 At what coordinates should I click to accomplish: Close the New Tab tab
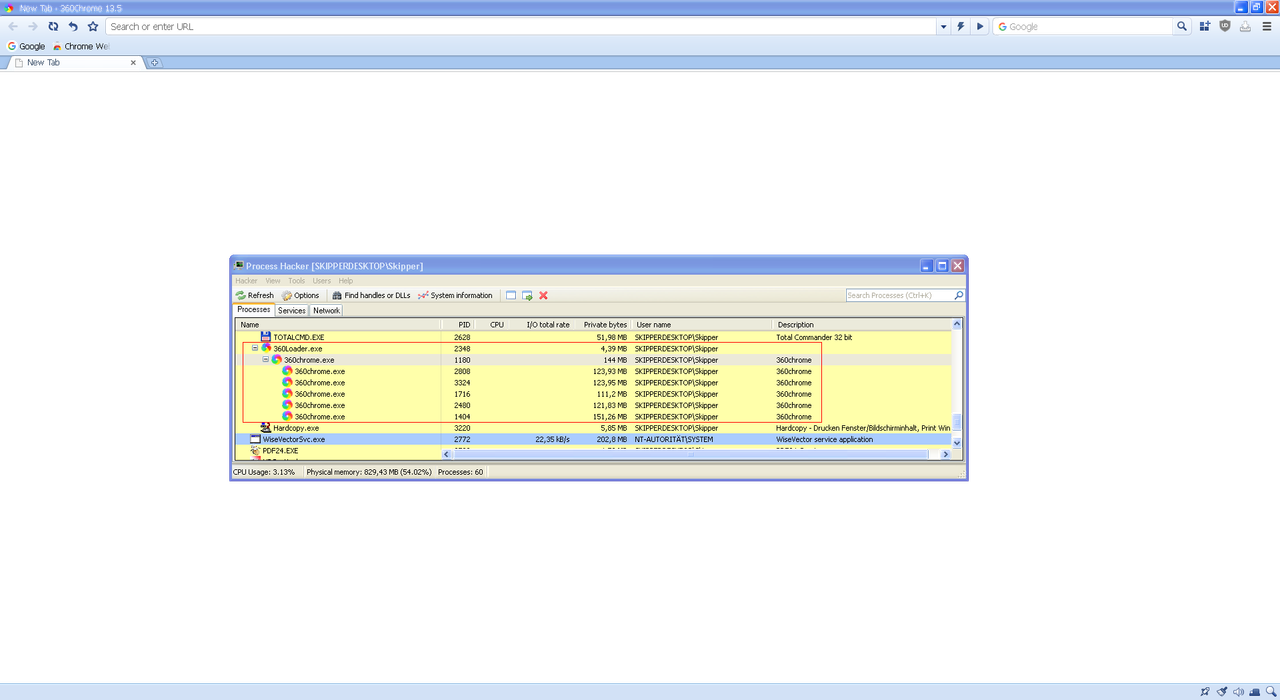click(133, 63)
